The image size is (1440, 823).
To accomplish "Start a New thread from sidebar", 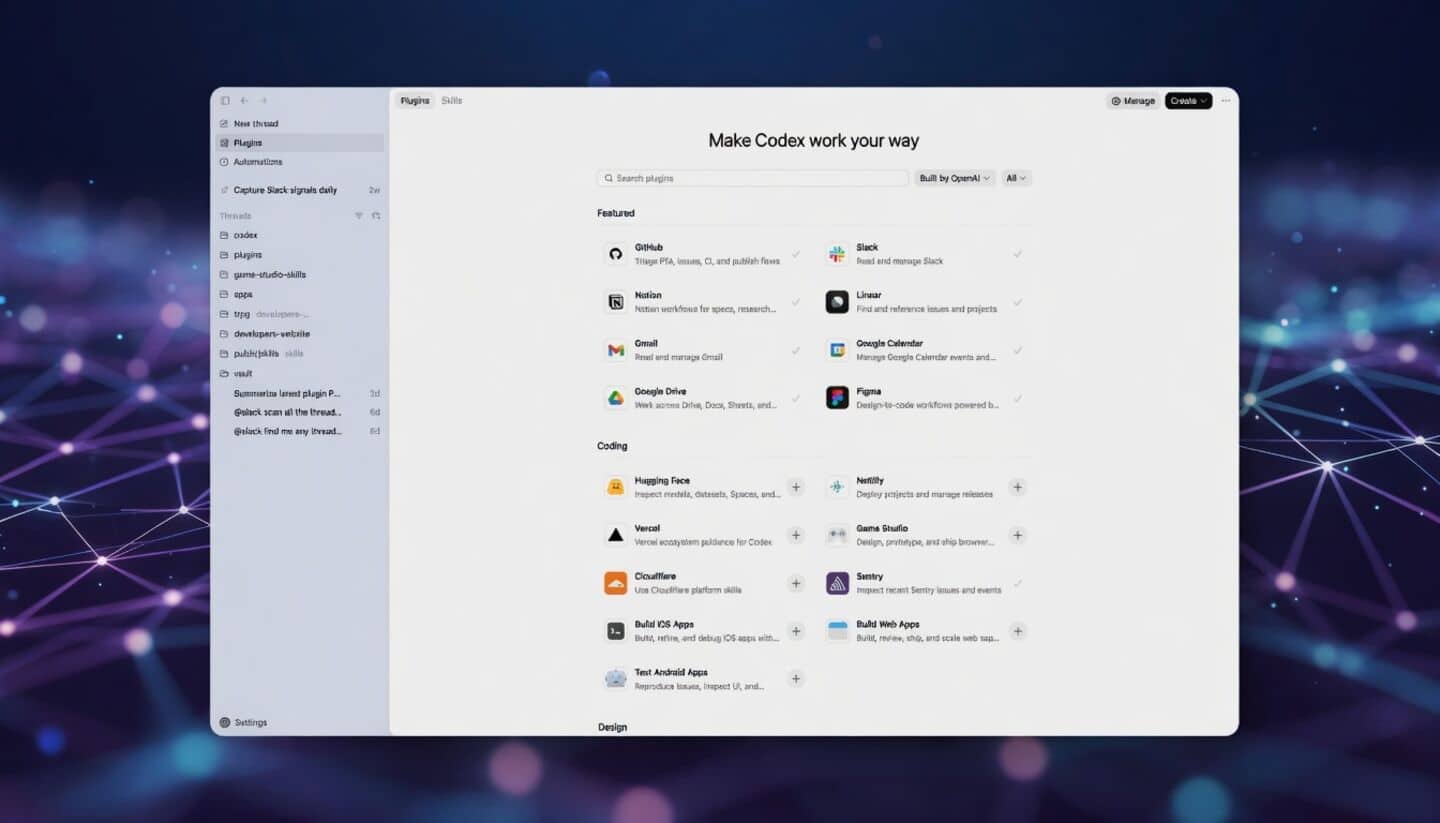I will [x=300, y=124].
